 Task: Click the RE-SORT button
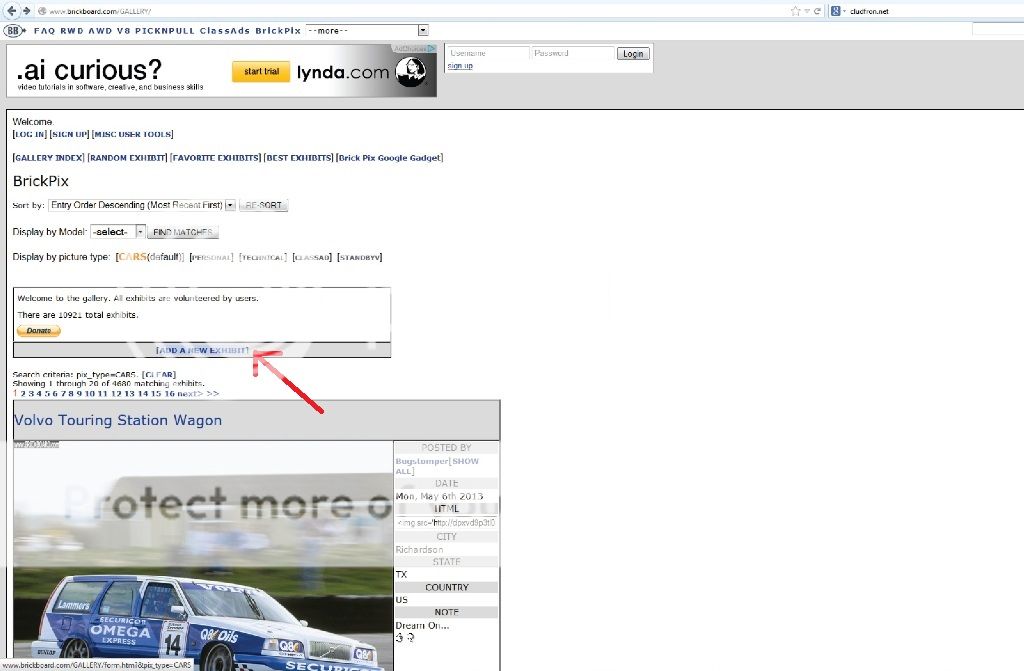point(263,205)
